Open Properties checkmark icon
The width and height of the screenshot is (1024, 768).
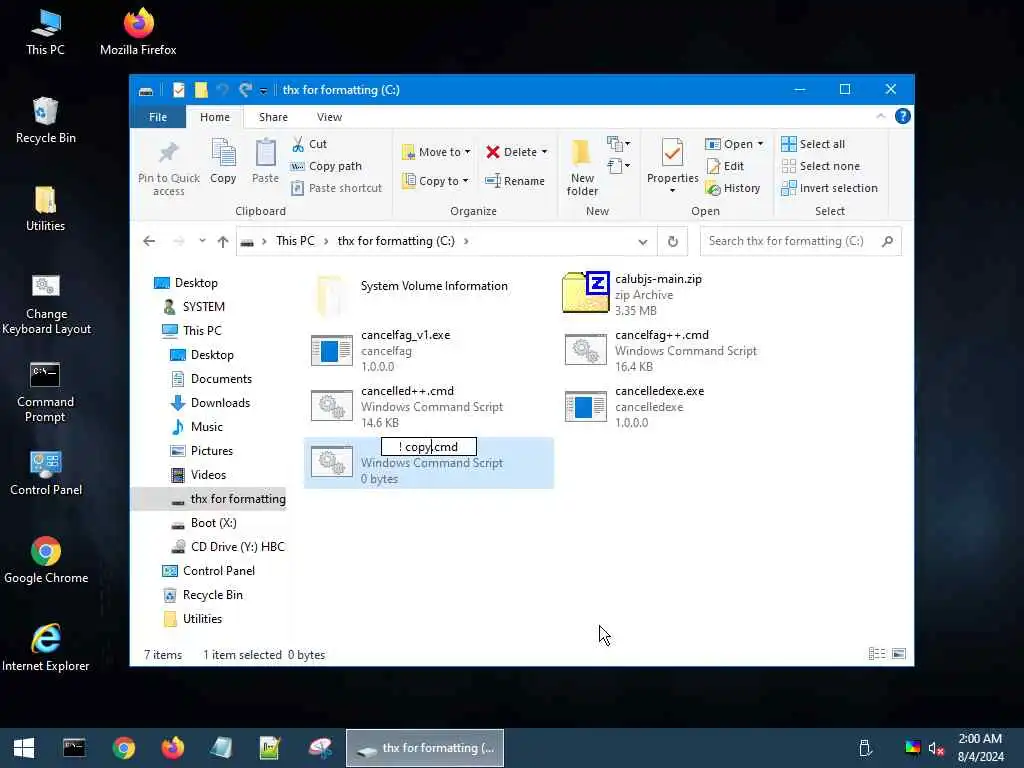[672, 153]
